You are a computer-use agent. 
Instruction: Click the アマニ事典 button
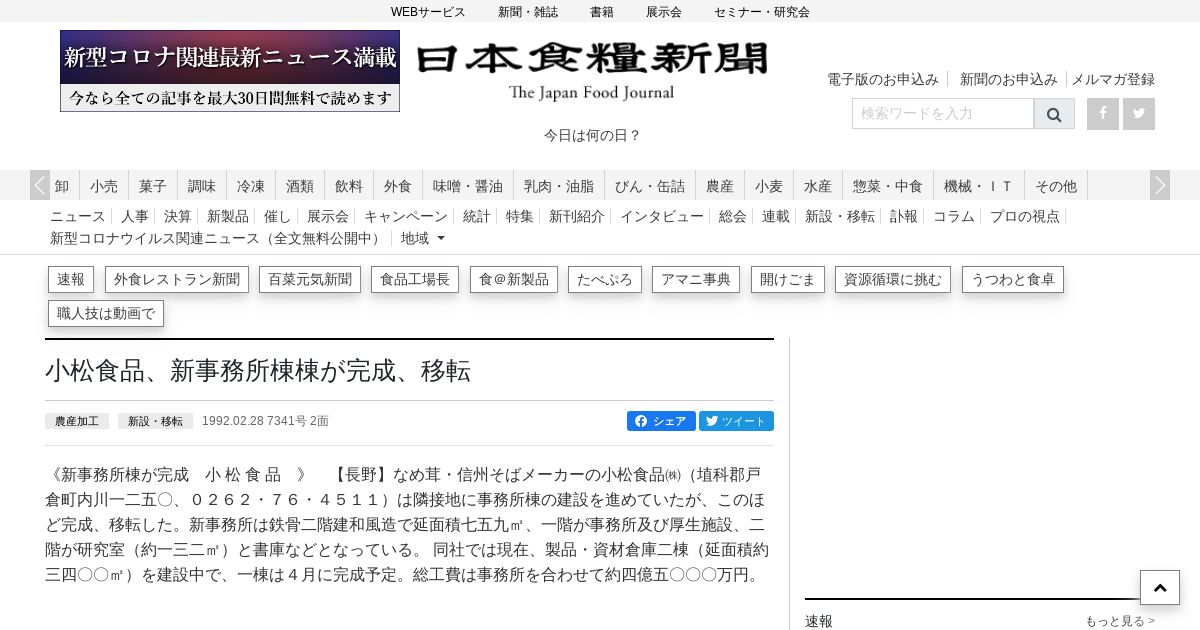coord(696,280)
